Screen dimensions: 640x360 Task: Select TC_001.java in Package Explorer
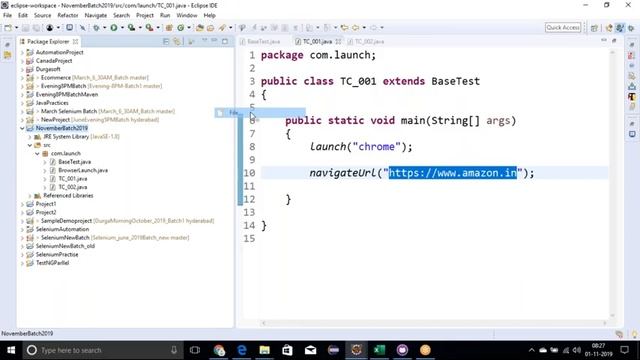pos(73,179)
